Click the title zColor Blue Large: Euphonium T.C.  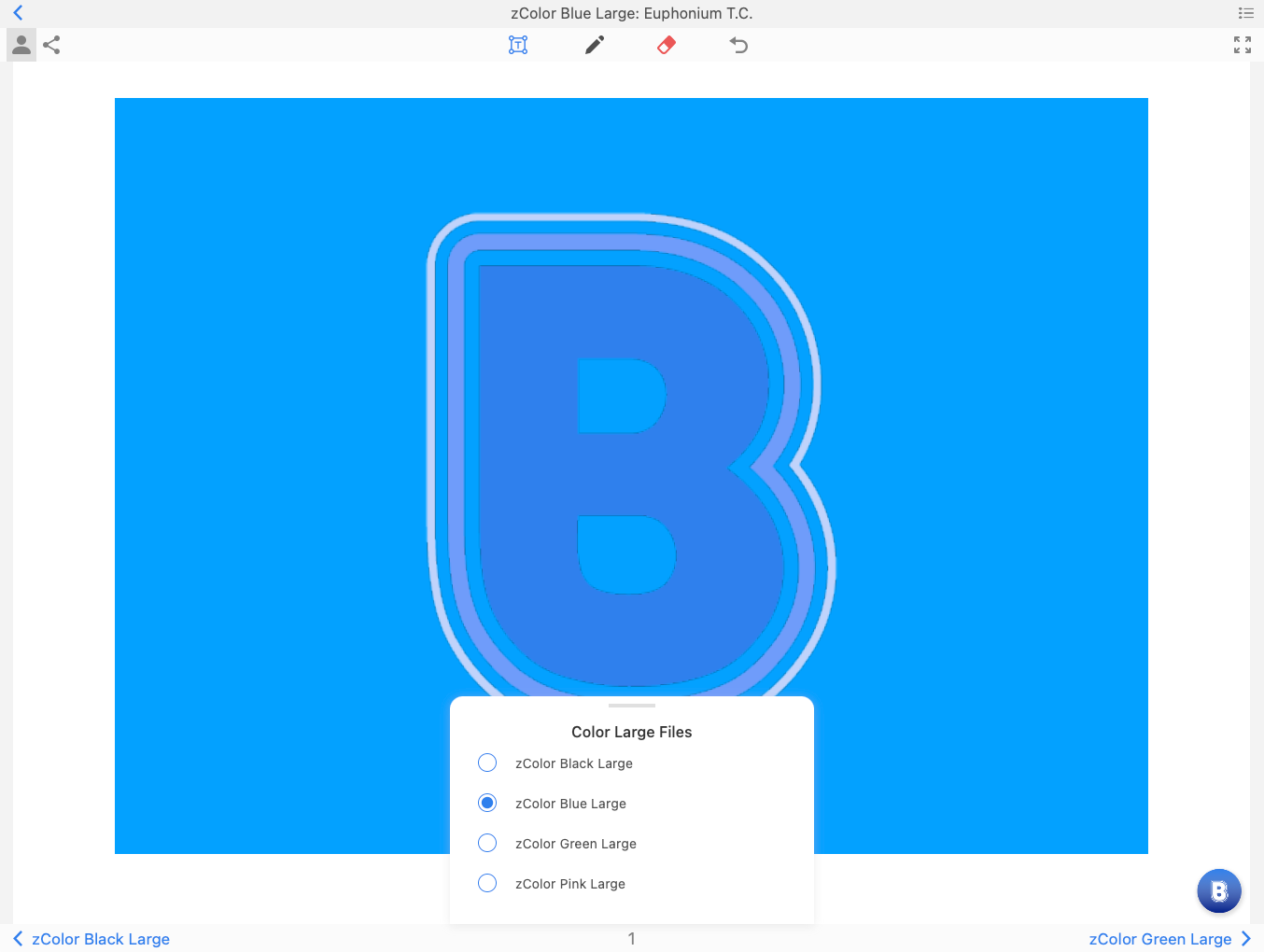coord(632,13)
